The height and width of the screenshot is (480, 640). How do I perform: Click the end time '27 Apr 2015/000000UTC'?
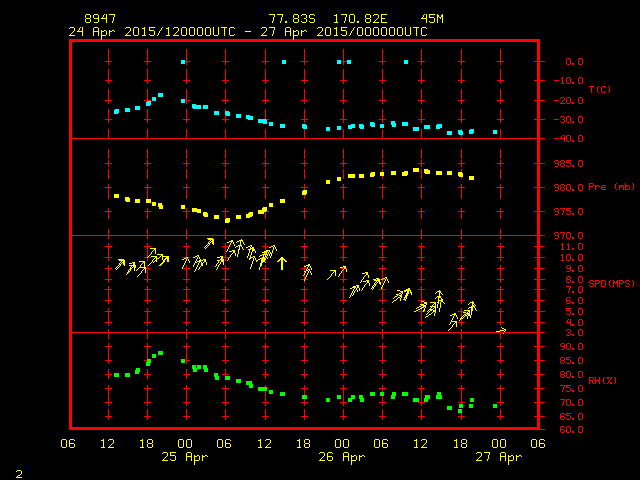pos(344,32)
